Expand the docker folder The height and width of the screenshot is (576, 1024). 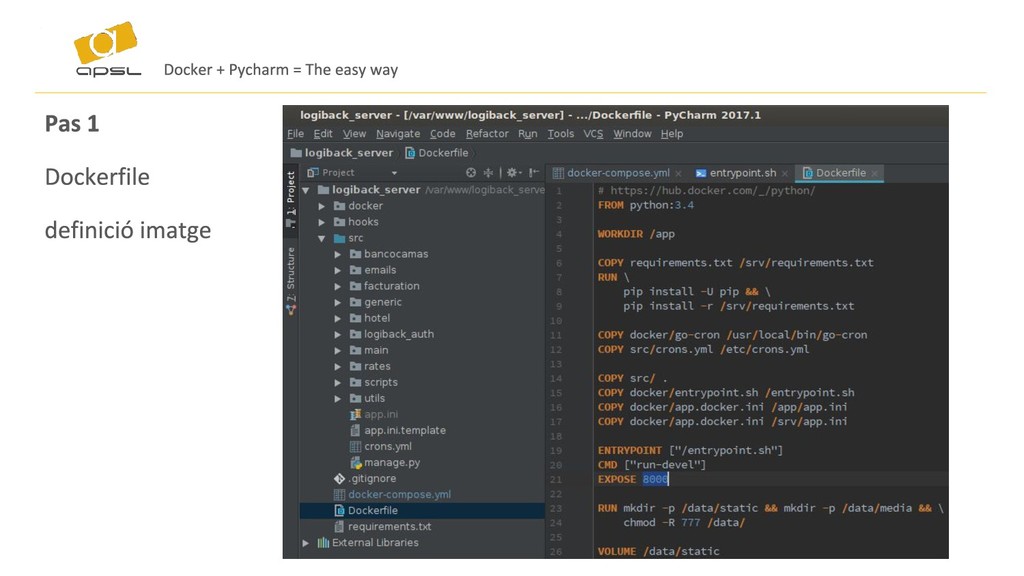pos(321,206)
